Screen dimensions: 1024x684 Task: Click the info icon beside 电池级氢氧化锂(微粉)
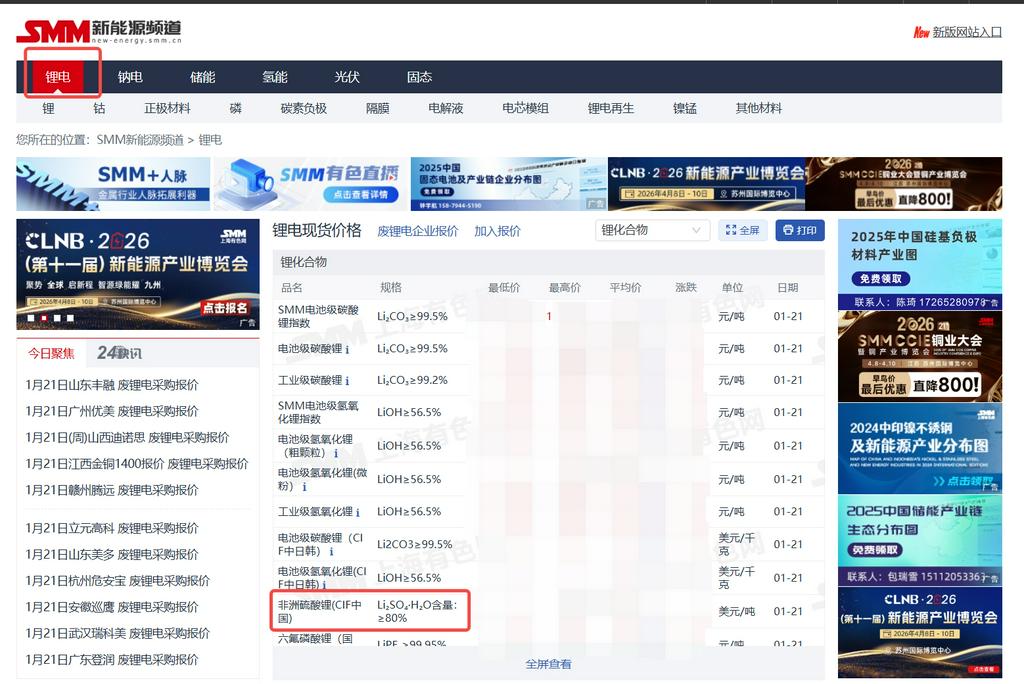[304, 487]
